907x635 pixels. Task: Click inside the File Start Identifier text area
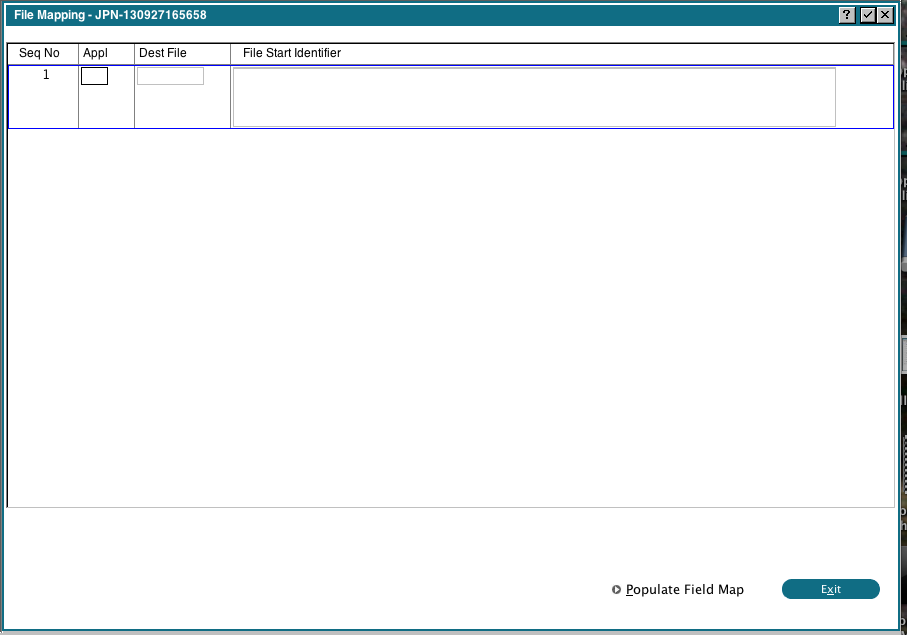534,96
